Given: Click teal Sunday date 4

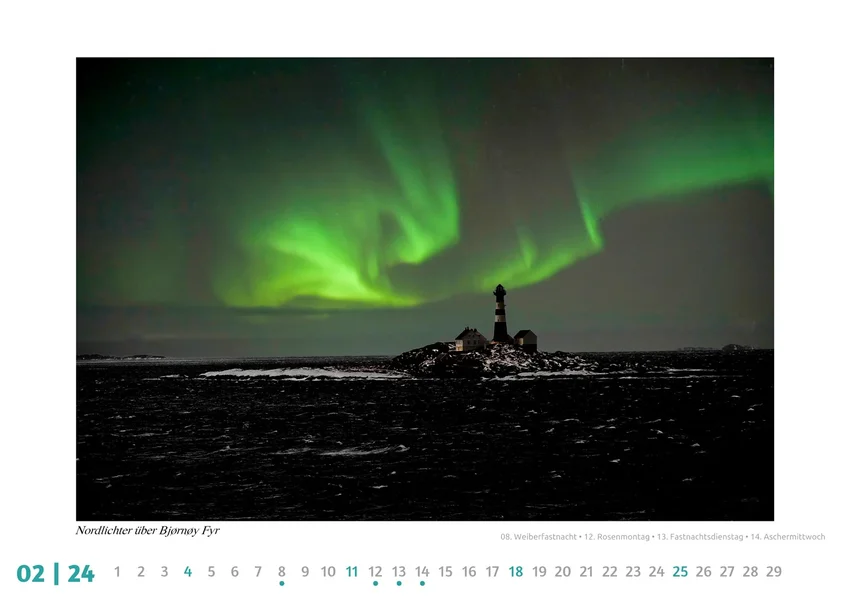Looking at the screenshot, I should [188, 572].
